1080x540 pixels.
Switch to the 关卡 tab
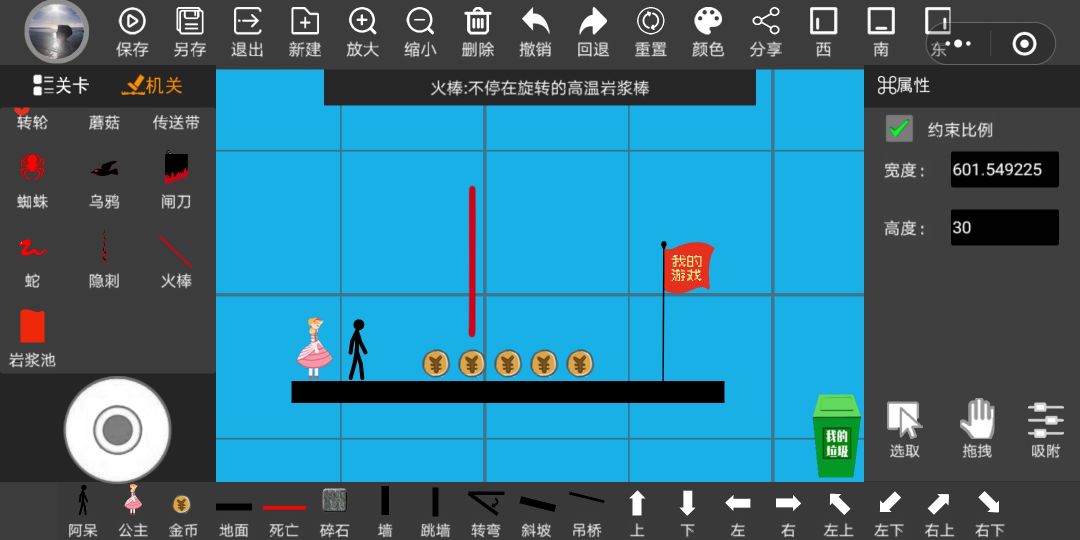(61, 86)
